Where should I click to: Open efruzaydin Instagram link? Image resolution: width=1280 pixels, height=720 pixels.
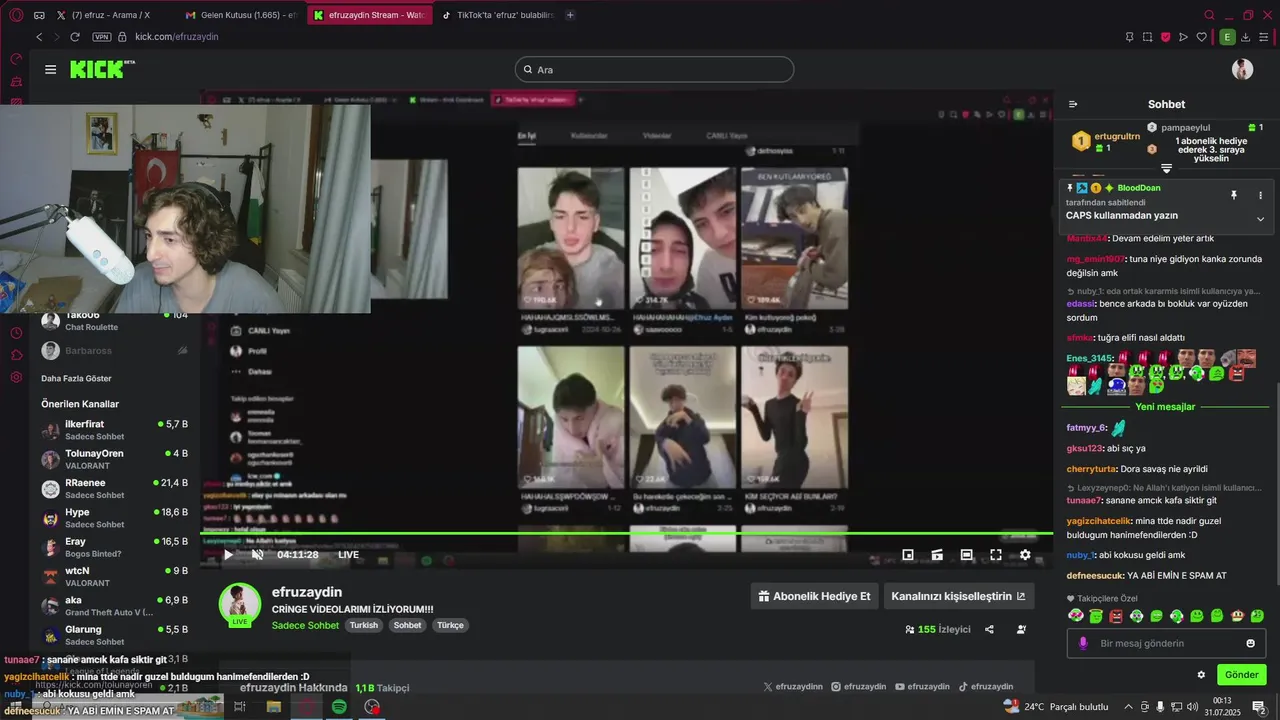[x=859, y=686]
